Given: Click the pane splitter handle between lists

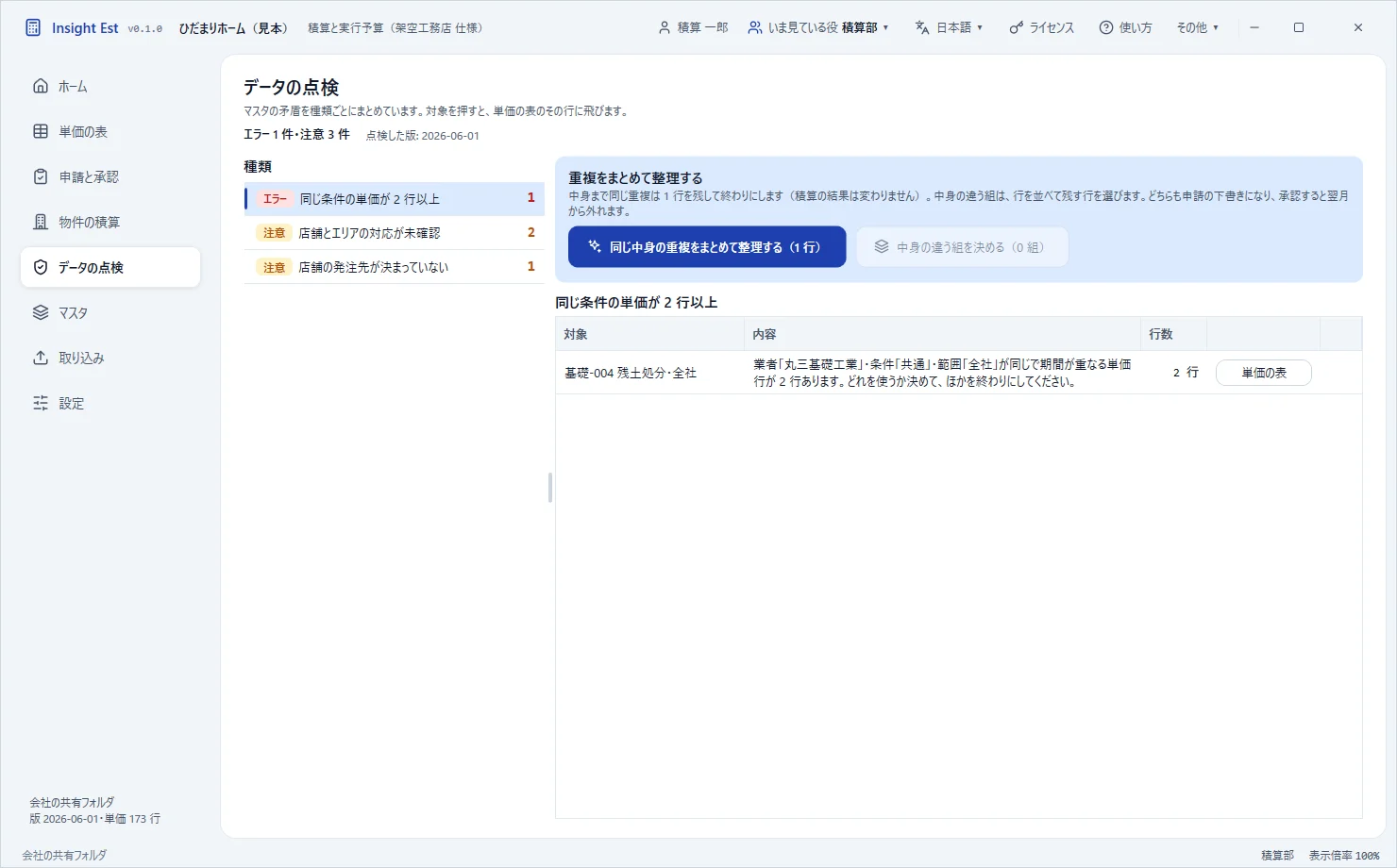Looking at the screenshot, I should point(549,488).
